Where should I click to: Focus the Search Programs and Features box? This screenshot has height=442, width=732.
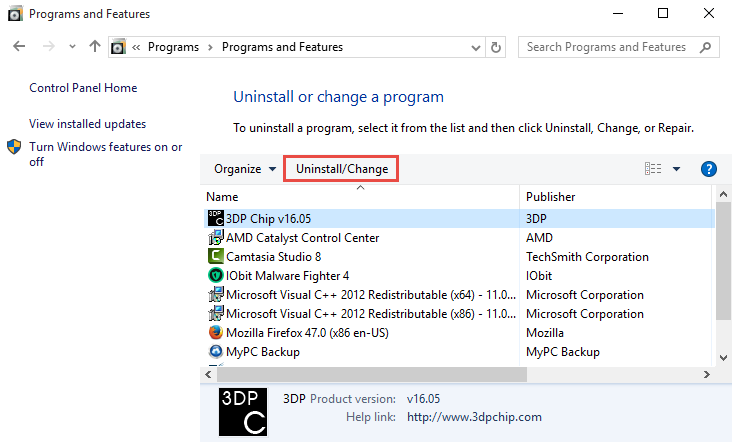click(619, 47)
